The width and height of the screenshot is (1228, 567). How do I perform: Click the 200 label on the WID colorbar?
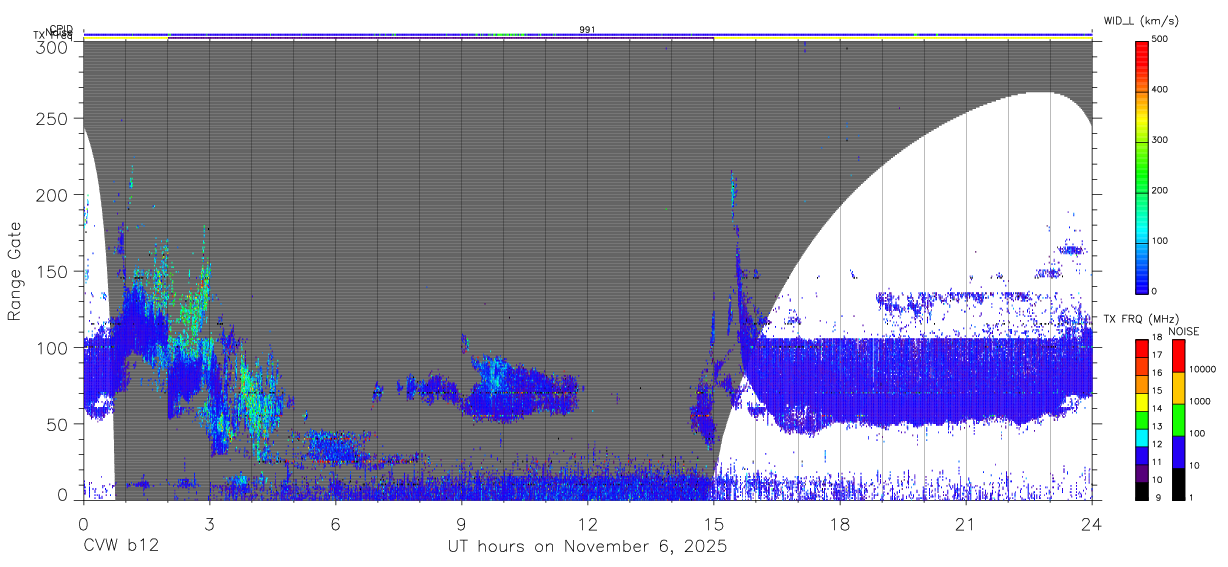click(1160, 190)
